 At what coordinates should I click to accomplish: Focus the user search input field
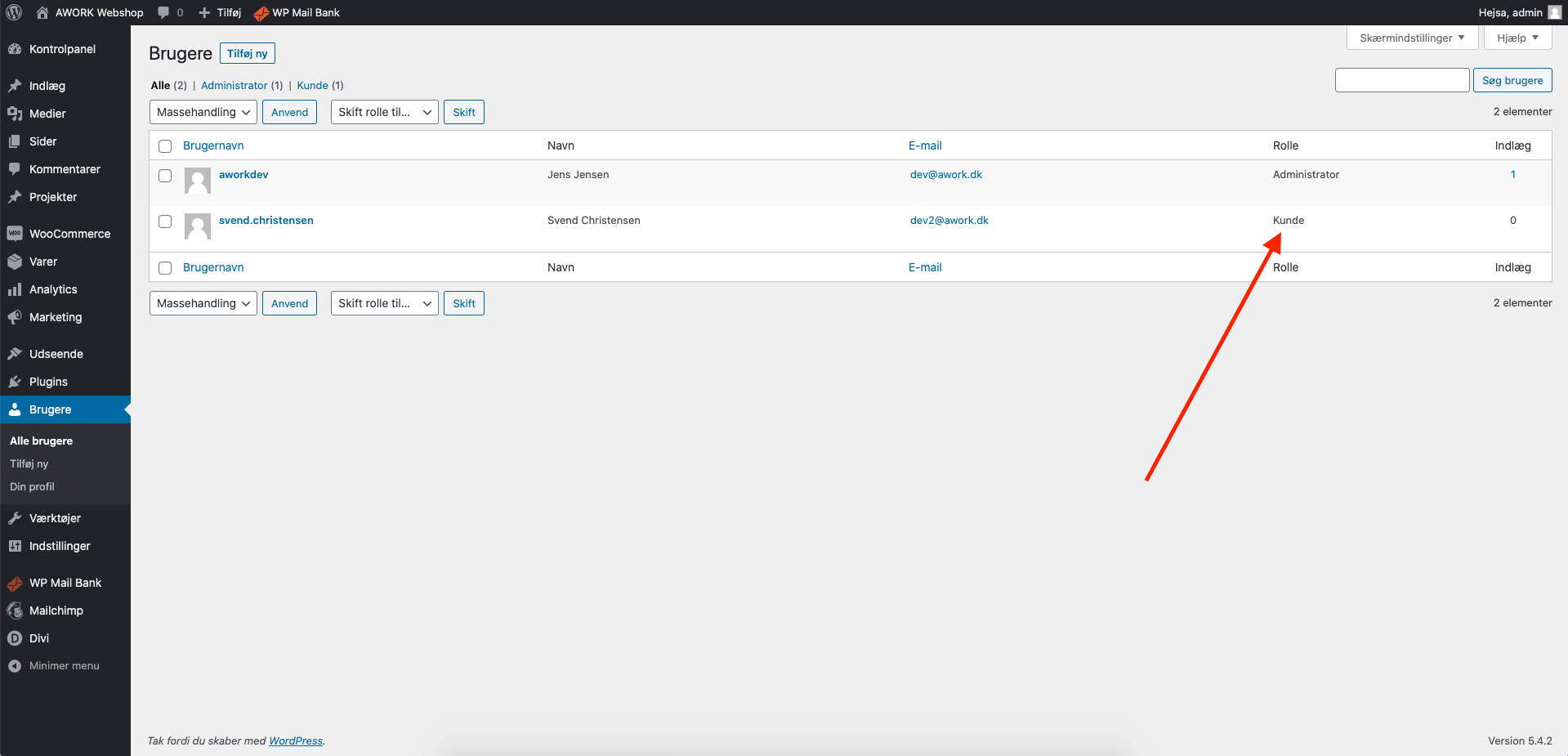pos(1402,80)
